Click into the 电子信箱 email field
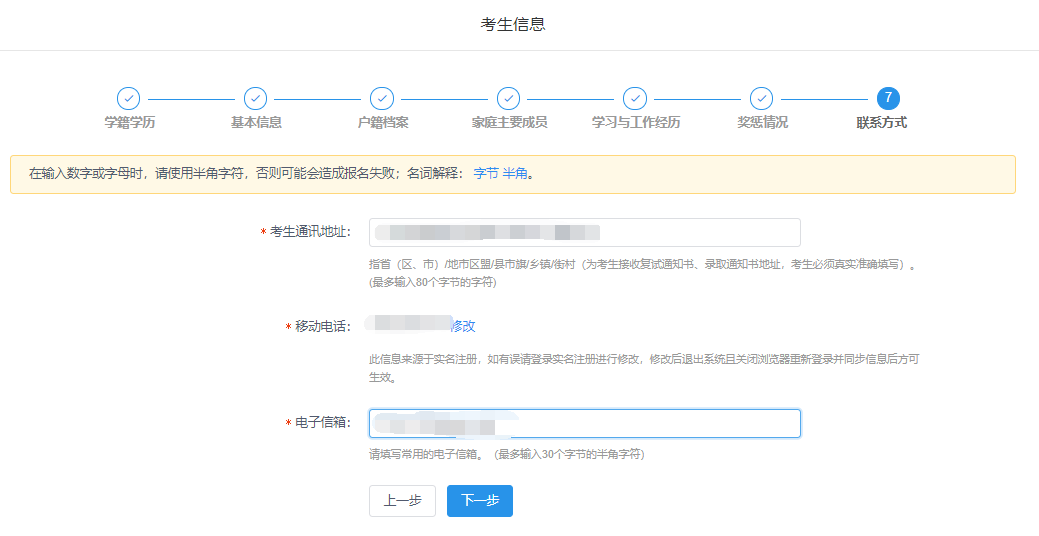The image size is (1039, 536). pos(650,424)
